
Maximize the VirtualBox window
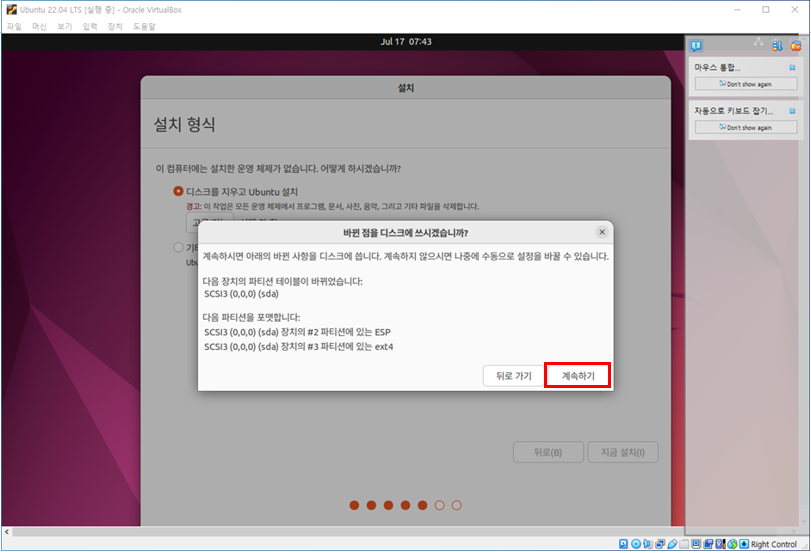point(766,10)
